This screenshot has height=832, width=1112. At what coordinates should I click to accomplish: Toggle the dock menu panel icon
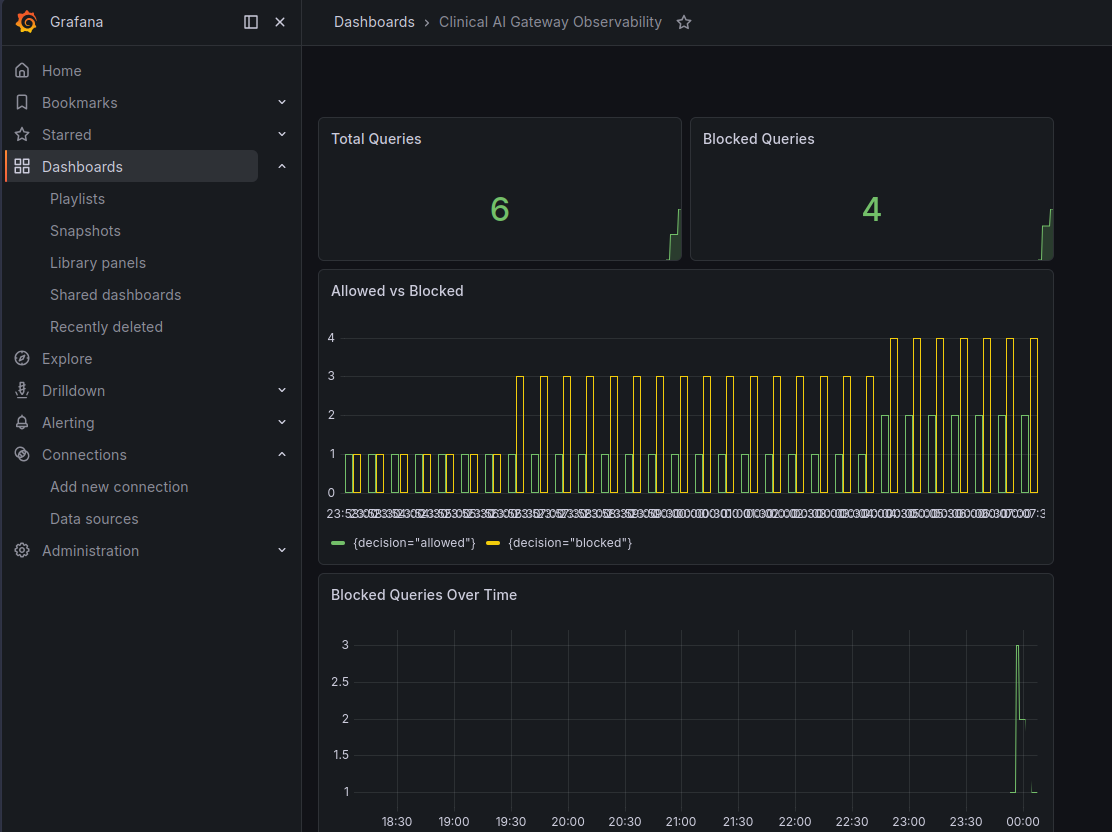coord(251,22)
